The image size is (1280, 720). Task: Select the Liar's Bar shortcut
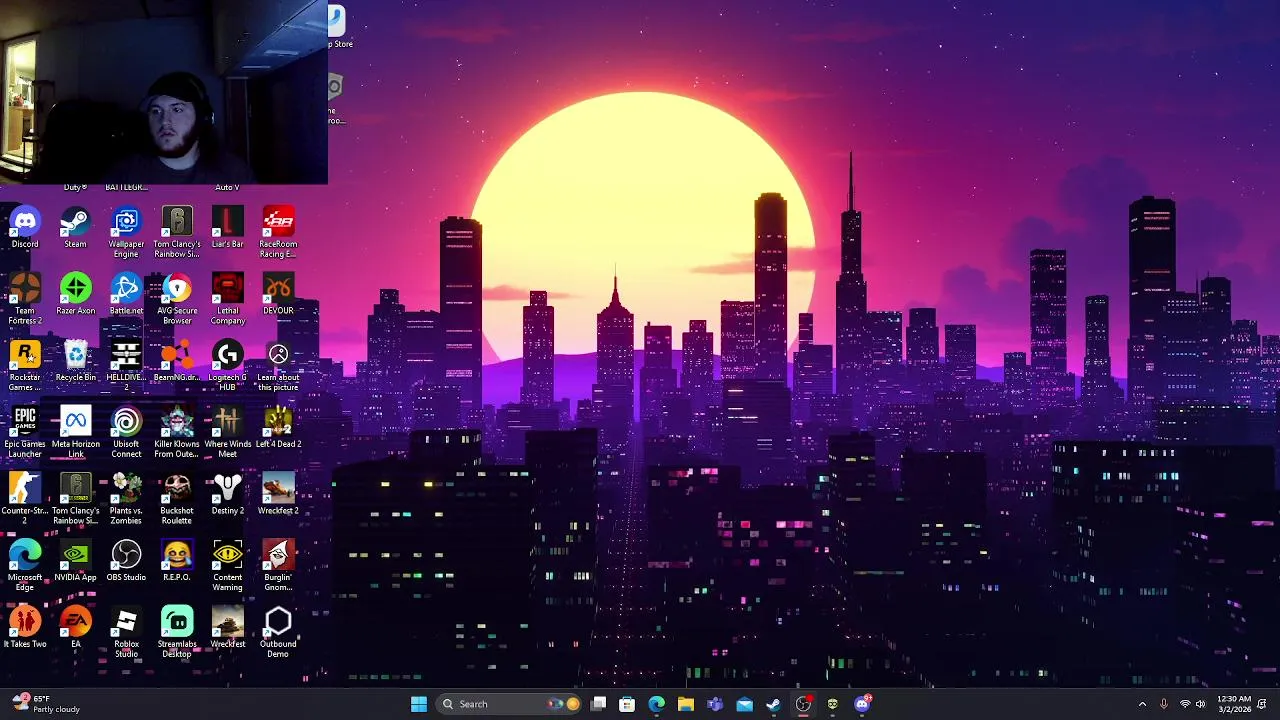coord(227,228)
